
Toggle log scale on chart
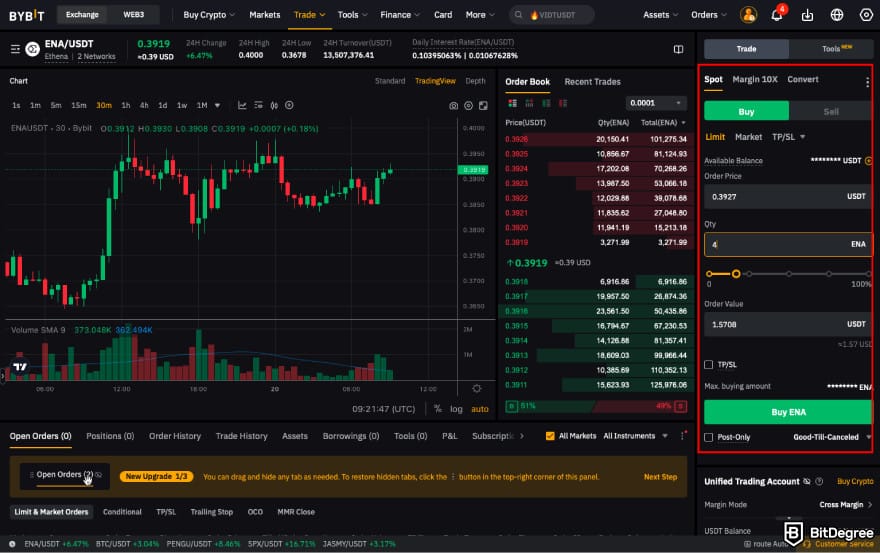point(456,409)
